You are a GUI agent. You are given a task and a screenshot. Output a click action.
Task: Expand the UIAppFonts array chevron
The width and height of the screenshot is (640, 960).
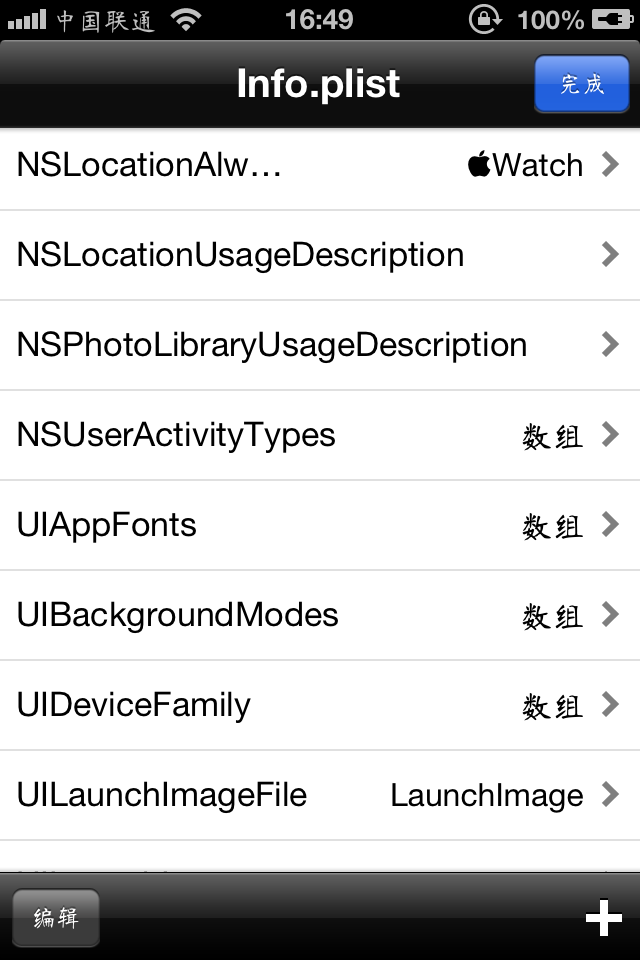[x=610, y=525]
